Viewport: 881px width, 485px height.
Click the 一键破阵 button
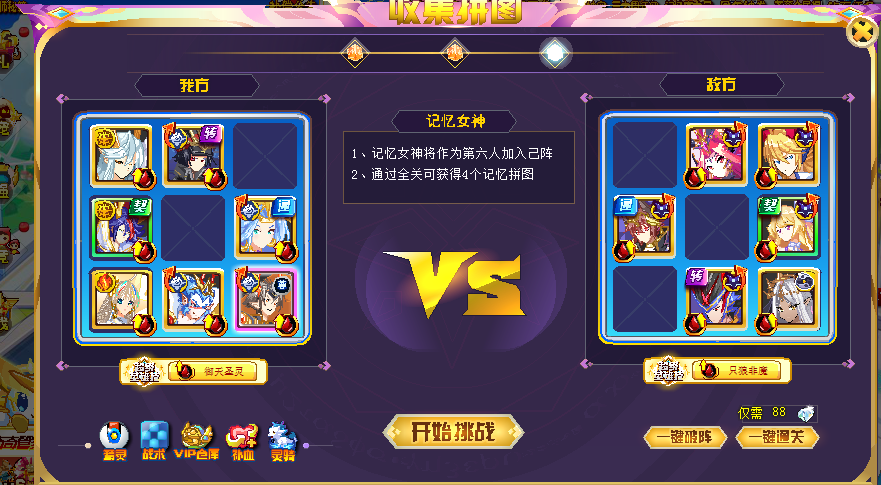[685, 437]
